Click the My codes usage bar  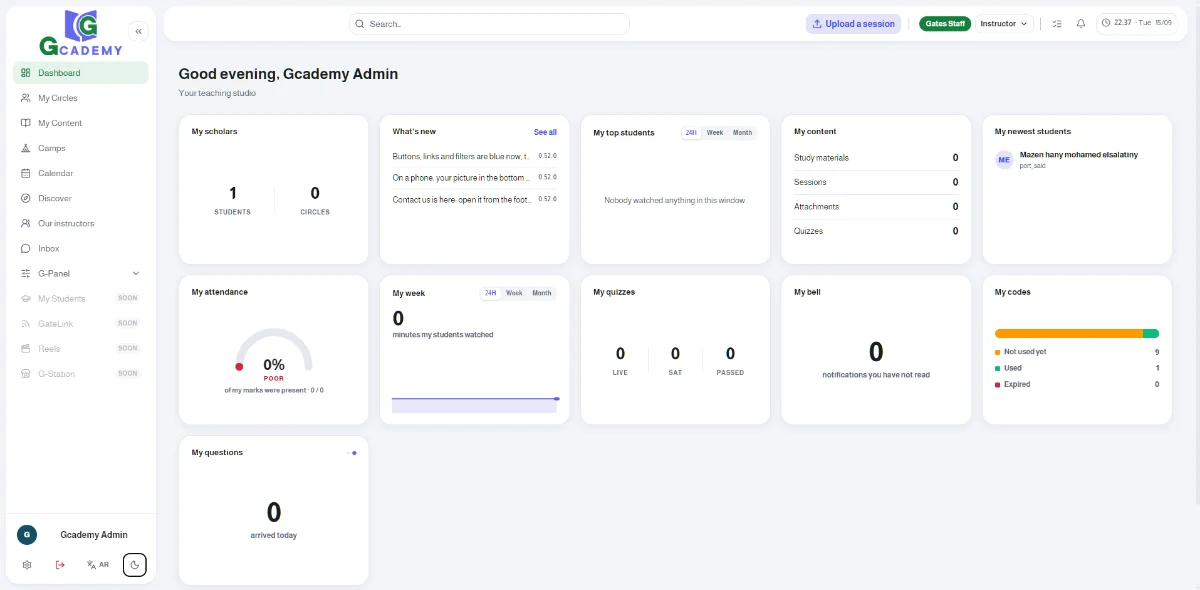(x=1077, y=334)
